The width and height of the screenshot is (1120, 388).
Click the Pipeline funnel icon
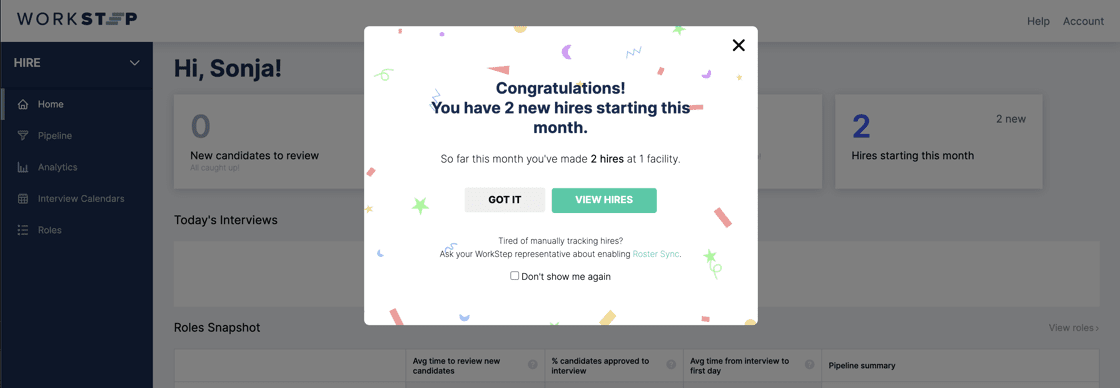pos(23,136)
